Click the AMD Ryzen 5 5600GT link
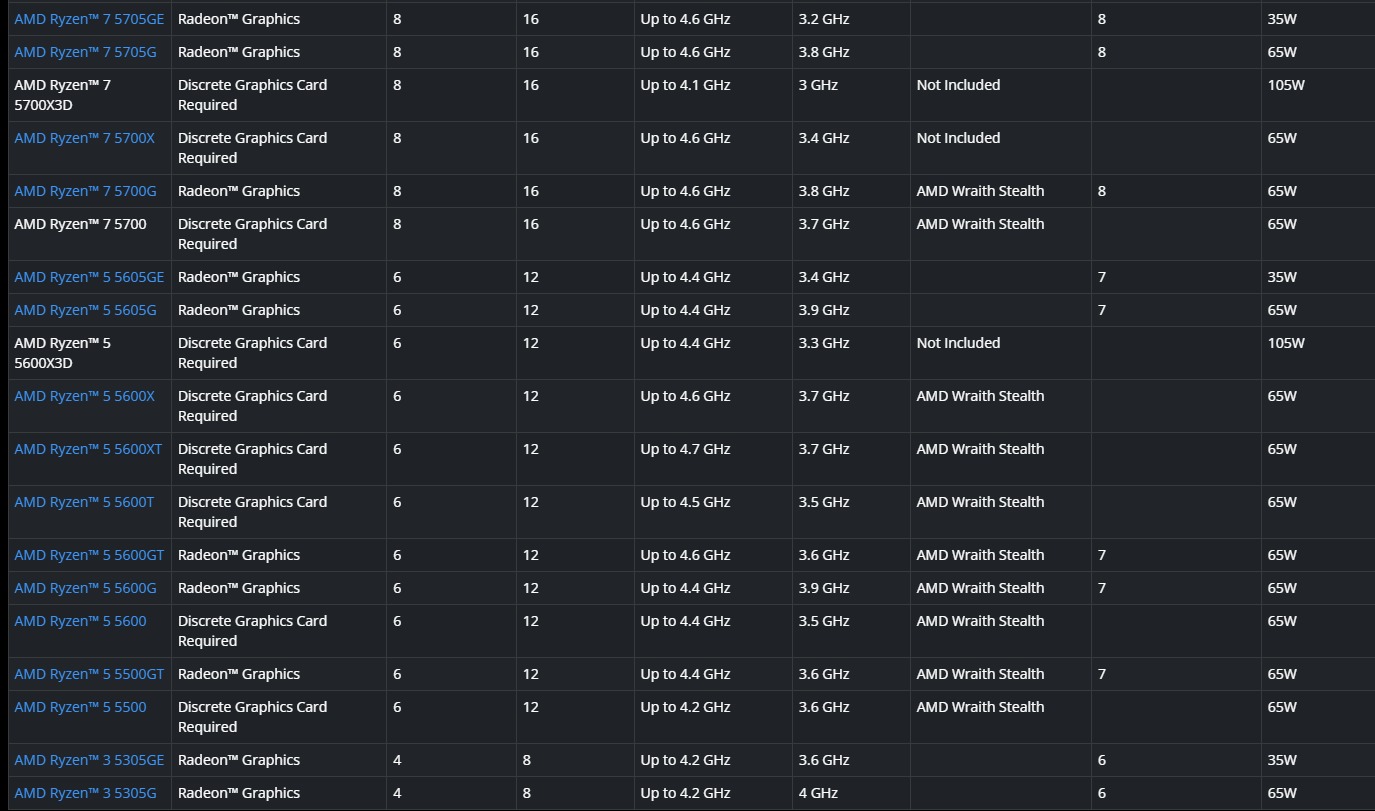The image size is (1375, 811). point(88,555)
